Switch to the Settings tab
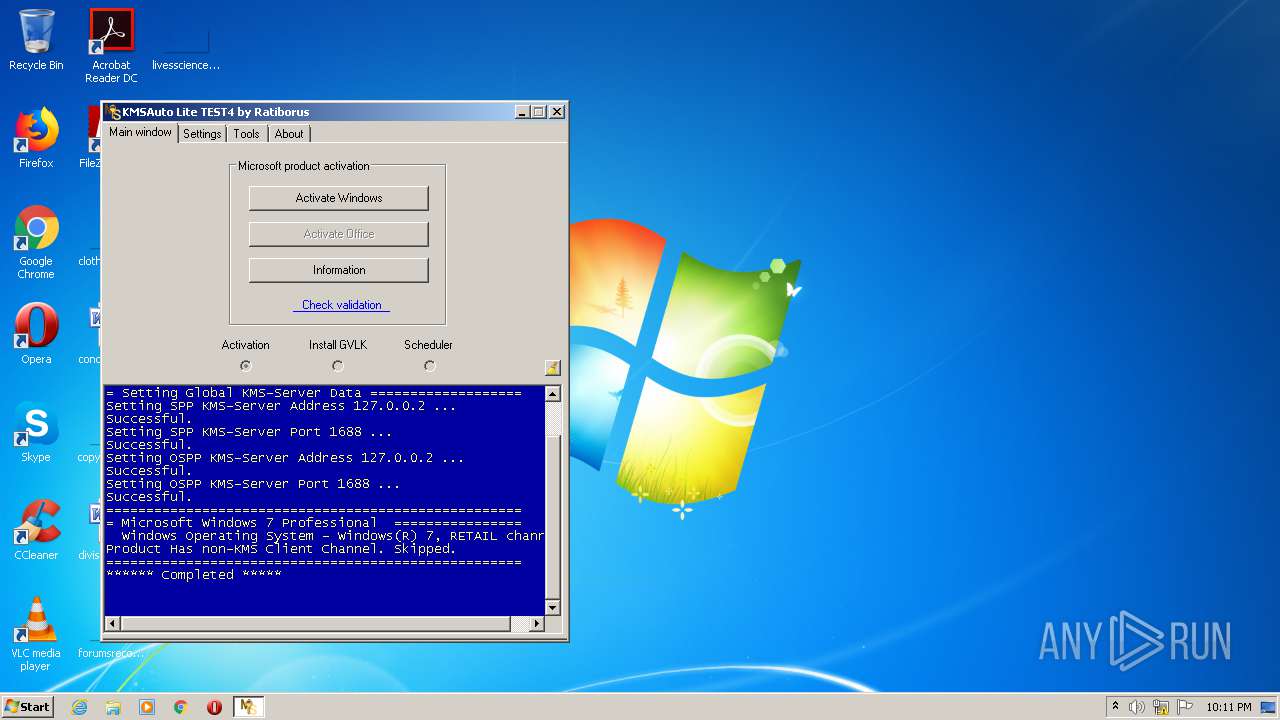Screen dimensions: 1280x720 tap(202, 134)
